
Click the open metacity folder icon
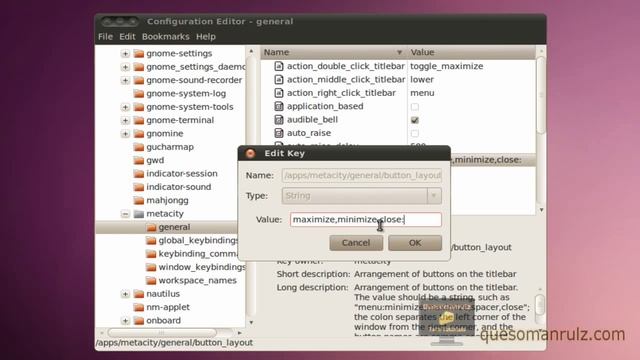[x=139, y=214]
